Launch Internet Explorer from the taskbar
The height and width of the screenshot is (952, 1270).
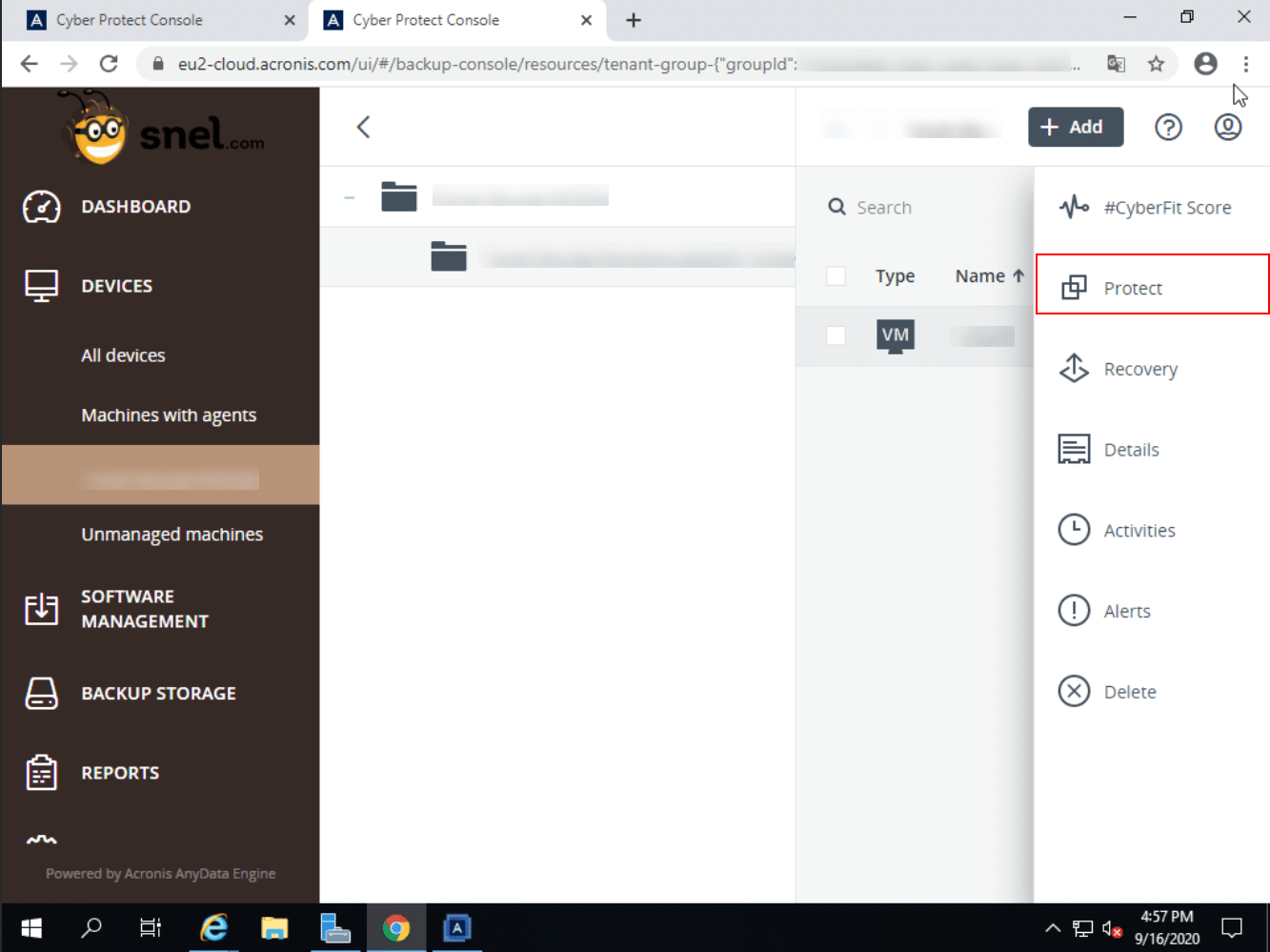(214, 927)
